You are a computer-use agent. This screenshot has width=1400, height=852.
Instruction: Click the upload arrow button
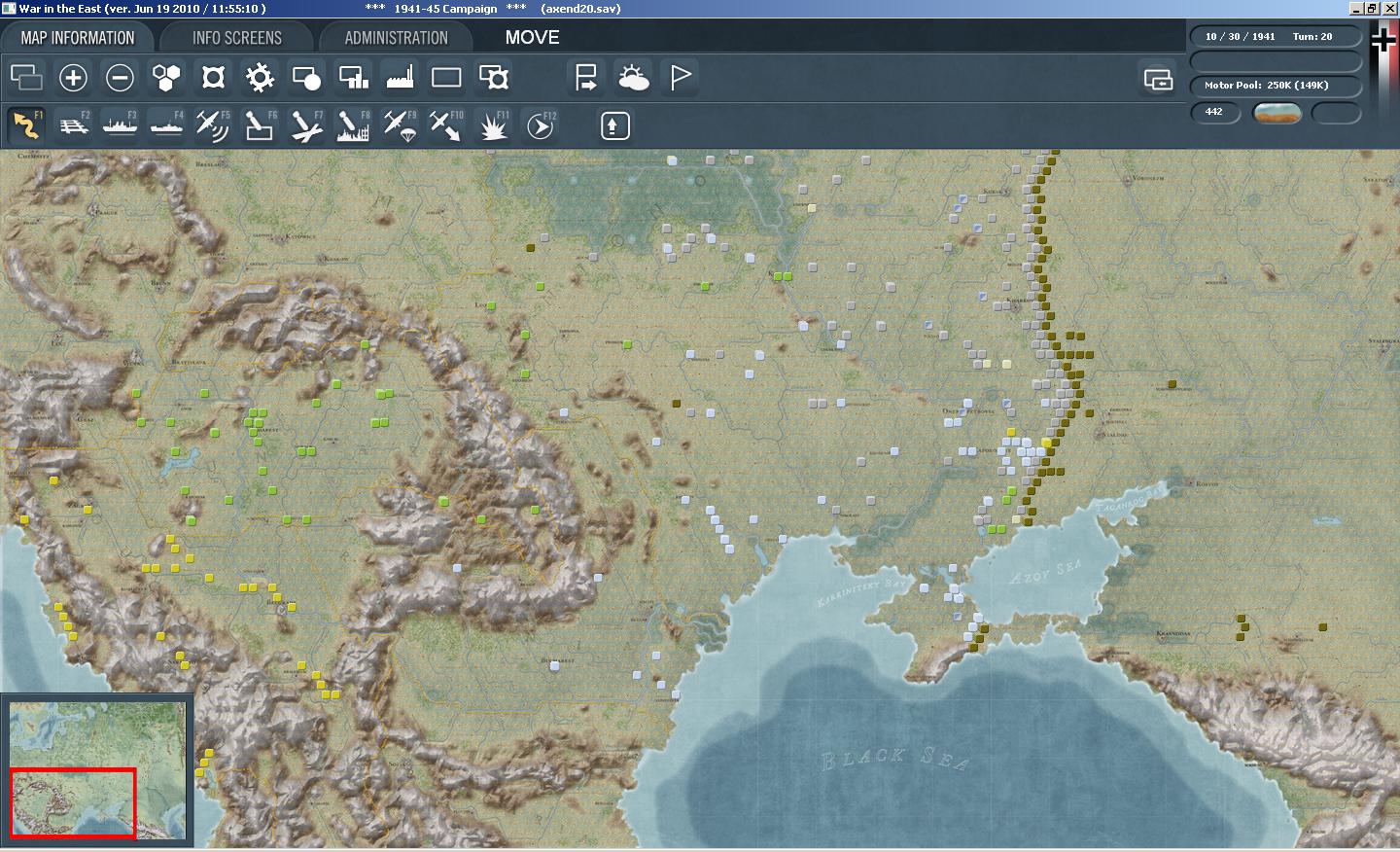614,126
